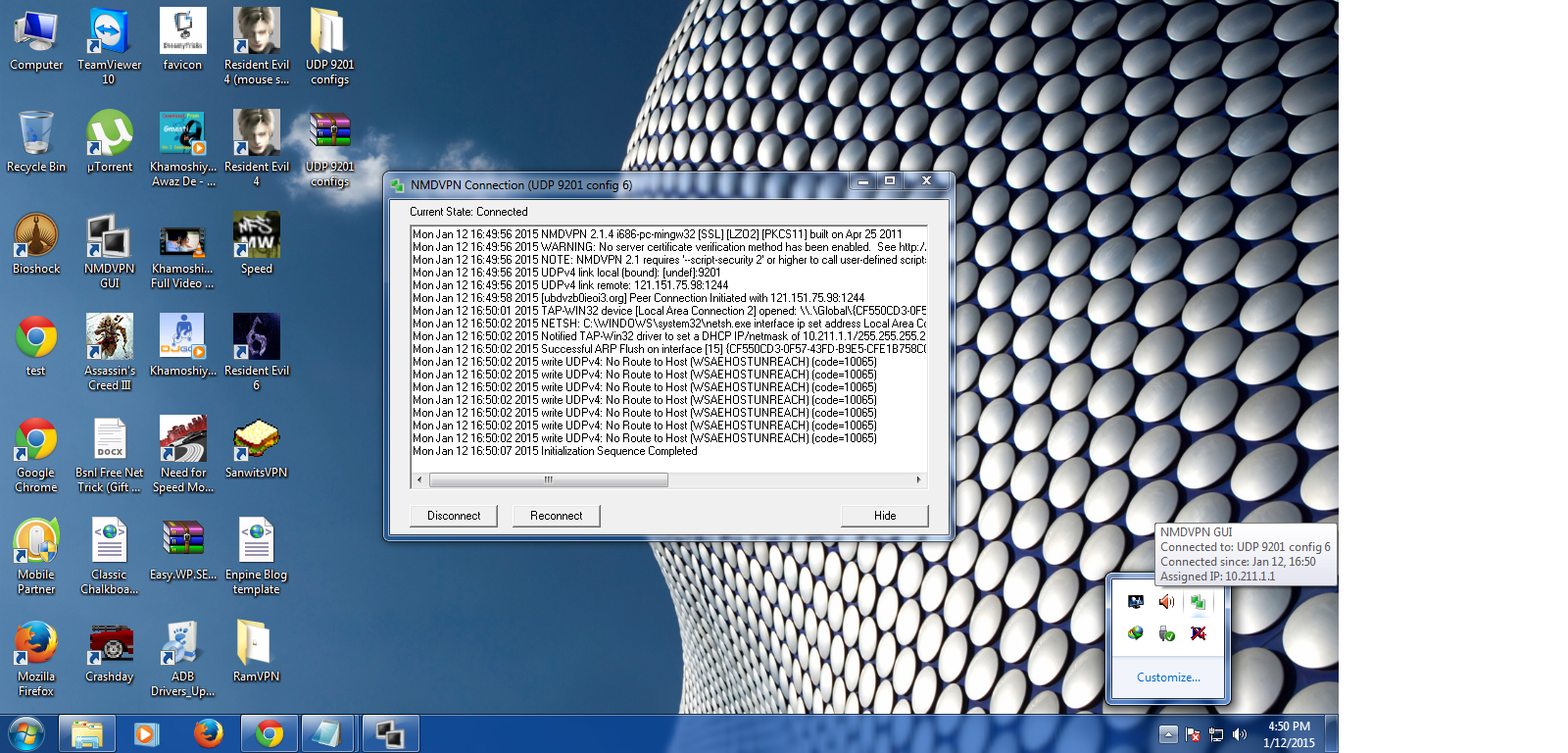Select the Chrome shortcut named test
The height and width of the screenshot is (753, 1568).
[x=36, y=345]
